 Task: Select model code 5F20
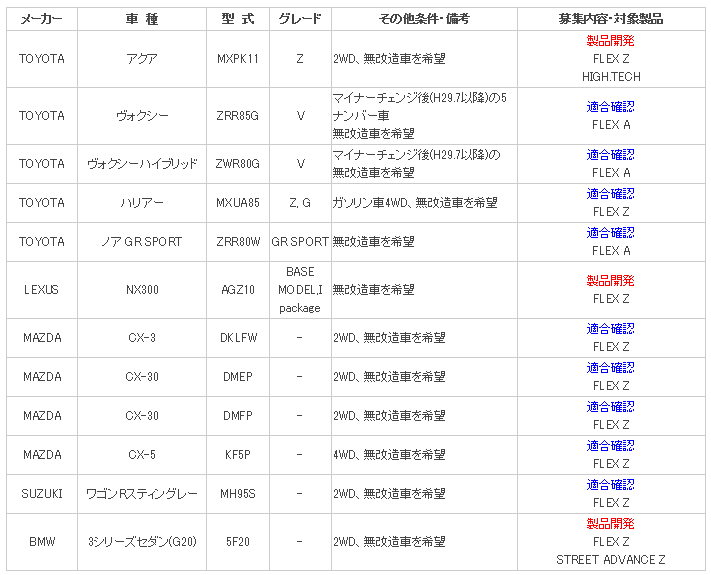point(238,542)
